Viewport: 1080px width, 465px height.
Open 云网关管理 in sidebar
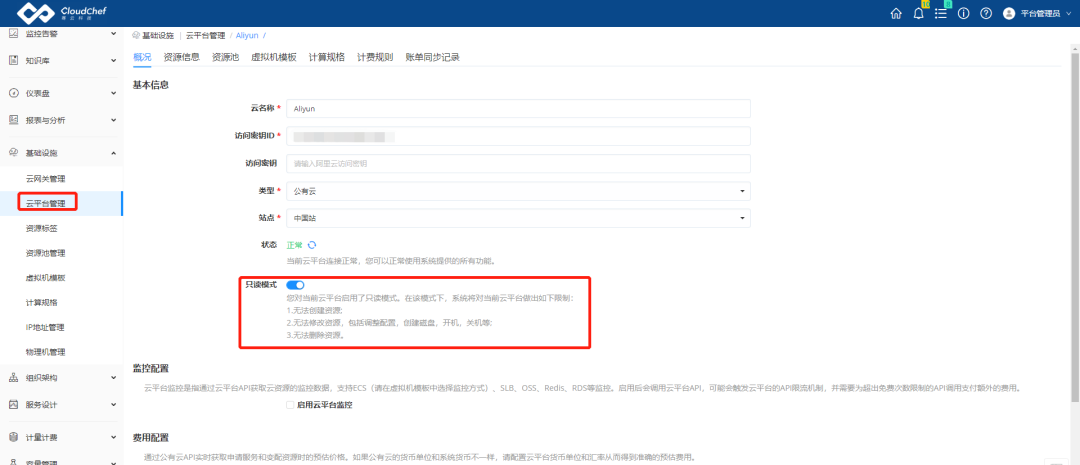(45, 178)
